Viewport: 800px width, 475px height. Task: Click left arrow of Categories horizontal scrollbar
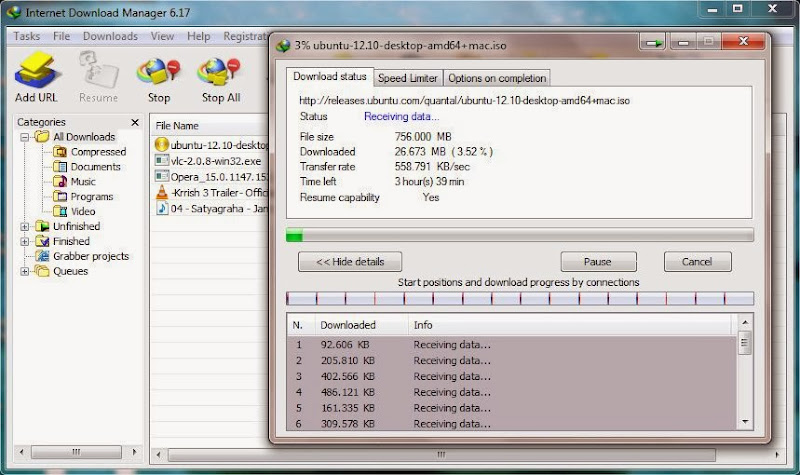click(x=21, y=452)
